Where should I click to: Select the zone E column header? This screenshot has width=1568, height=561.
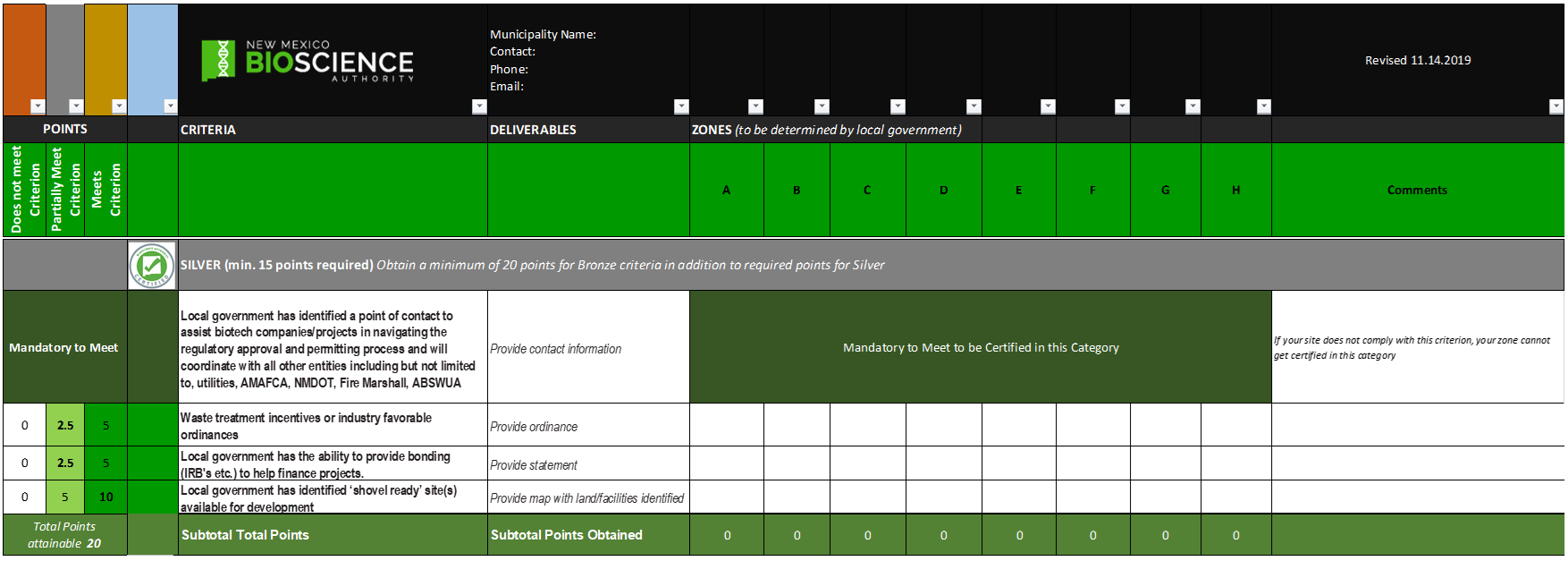[x=1019, y=190]
